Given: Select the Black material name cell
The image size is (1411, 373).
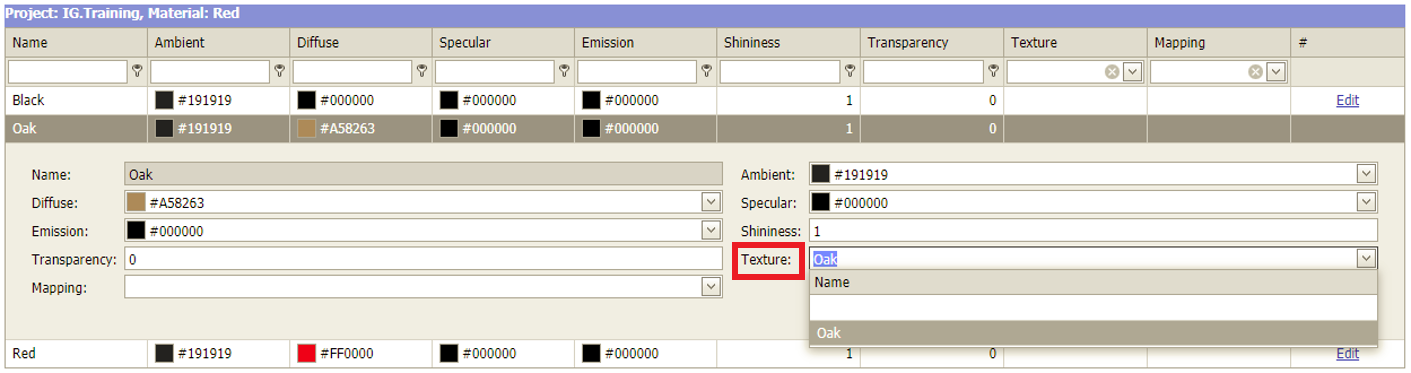Looking at the screenshot, I should pyautogui.click(x=76, y=100).
